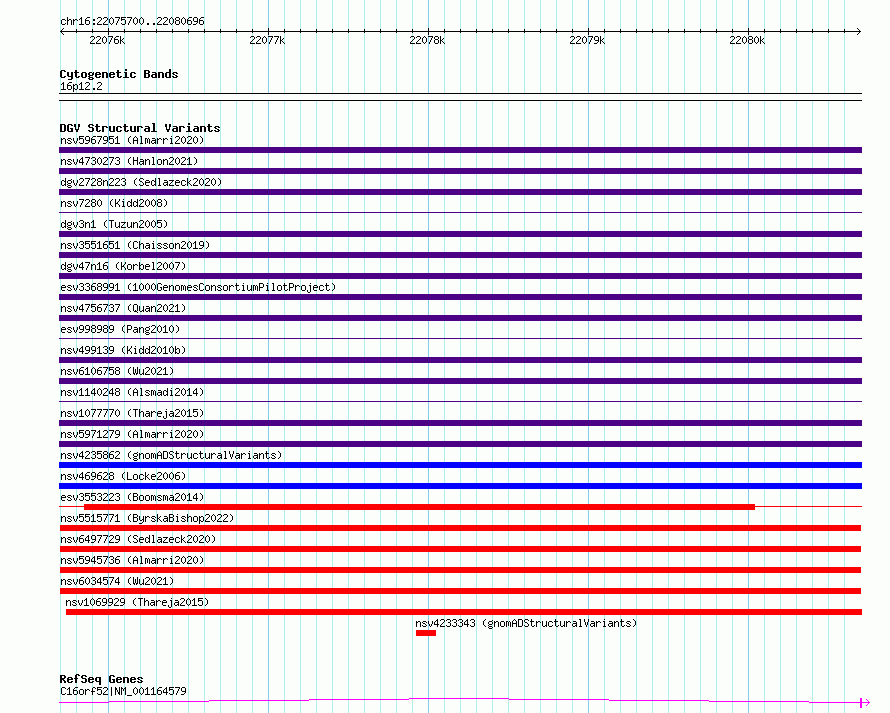Click the magenta arrow ending the C16orf52 gene line
890x713 pixels.
point(865,703)
